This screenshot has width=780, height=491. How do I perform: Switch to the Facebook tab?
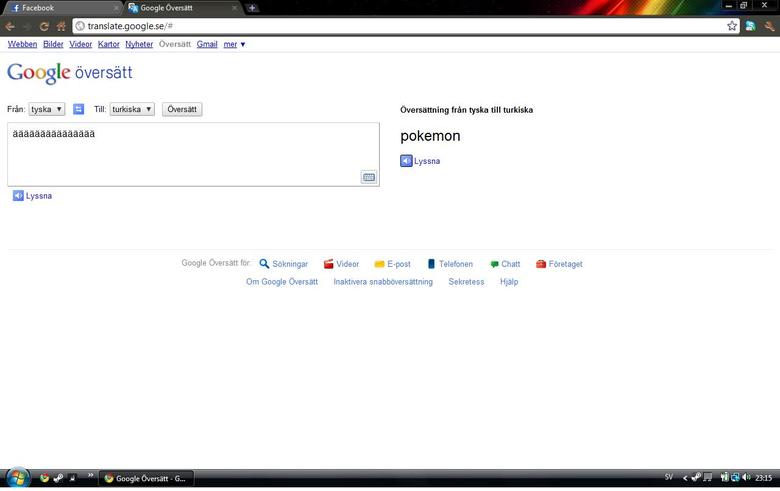pos(62,8)
